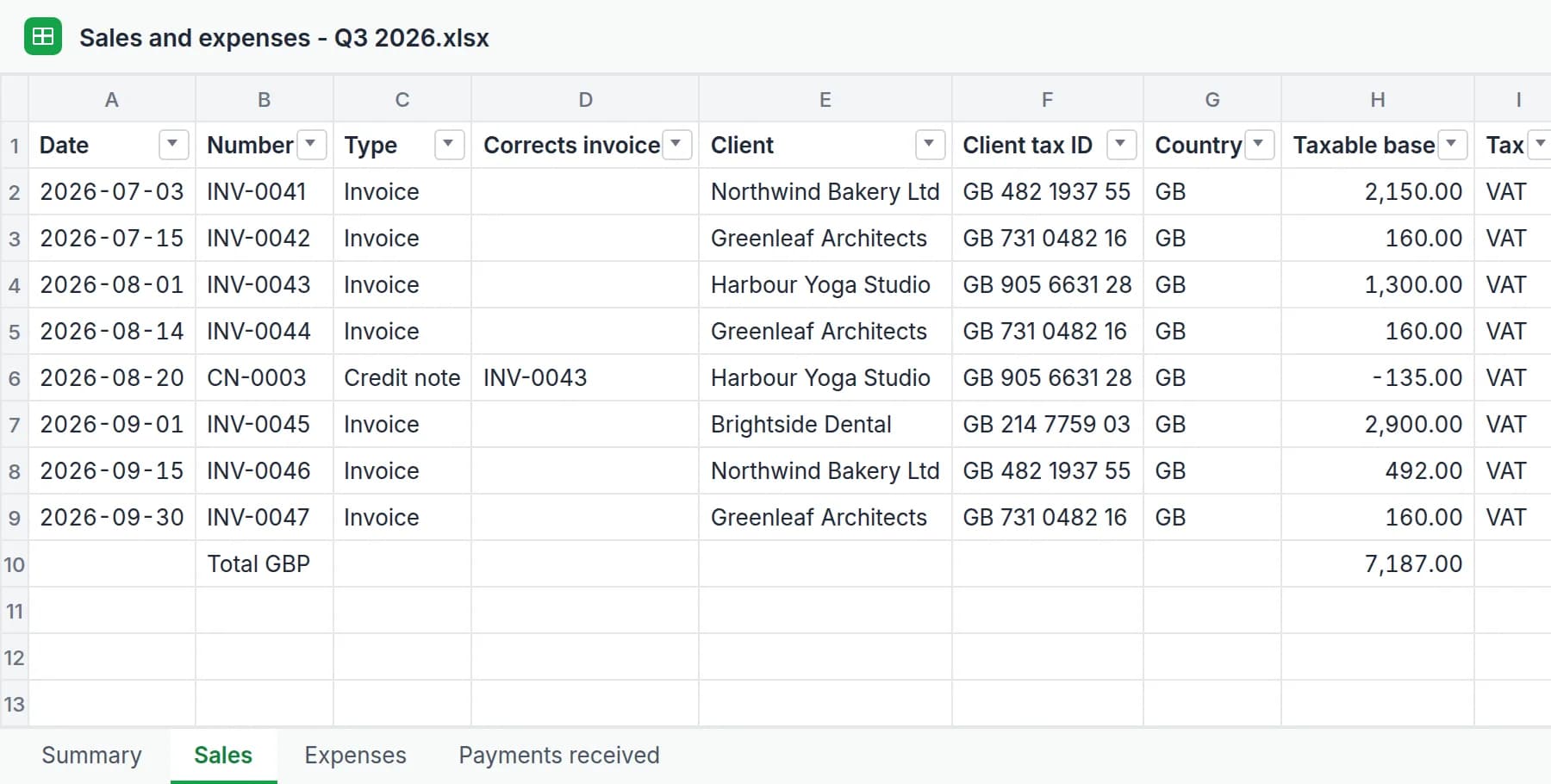Select column A header

tap(112, 99)
